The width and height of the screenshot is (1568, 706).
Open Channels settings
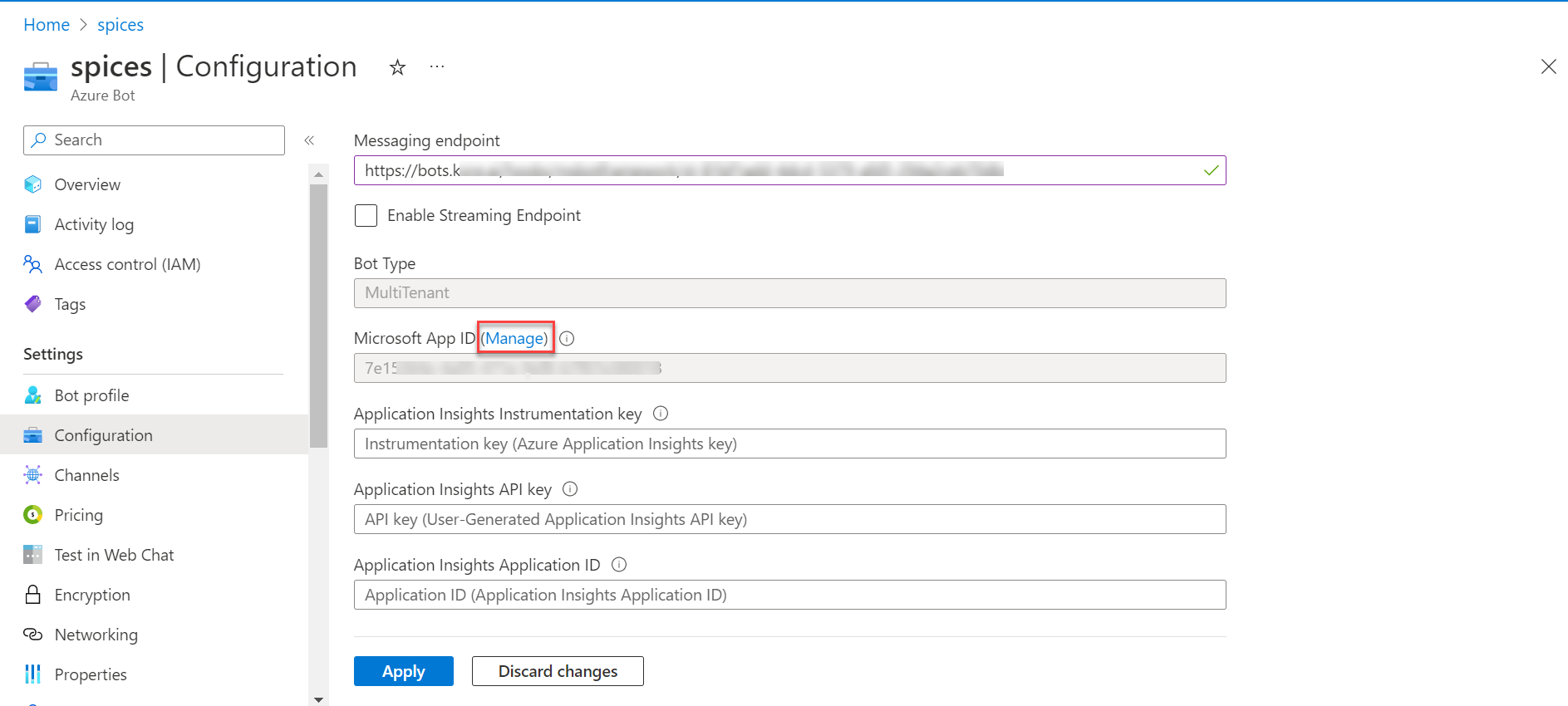(x=154, y=475)
